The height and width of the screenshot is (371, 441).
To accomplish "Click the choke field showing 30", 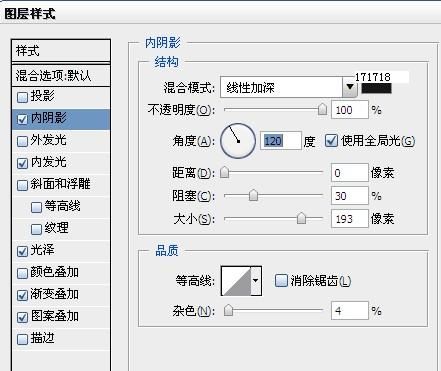I will [x=350, y=196].
